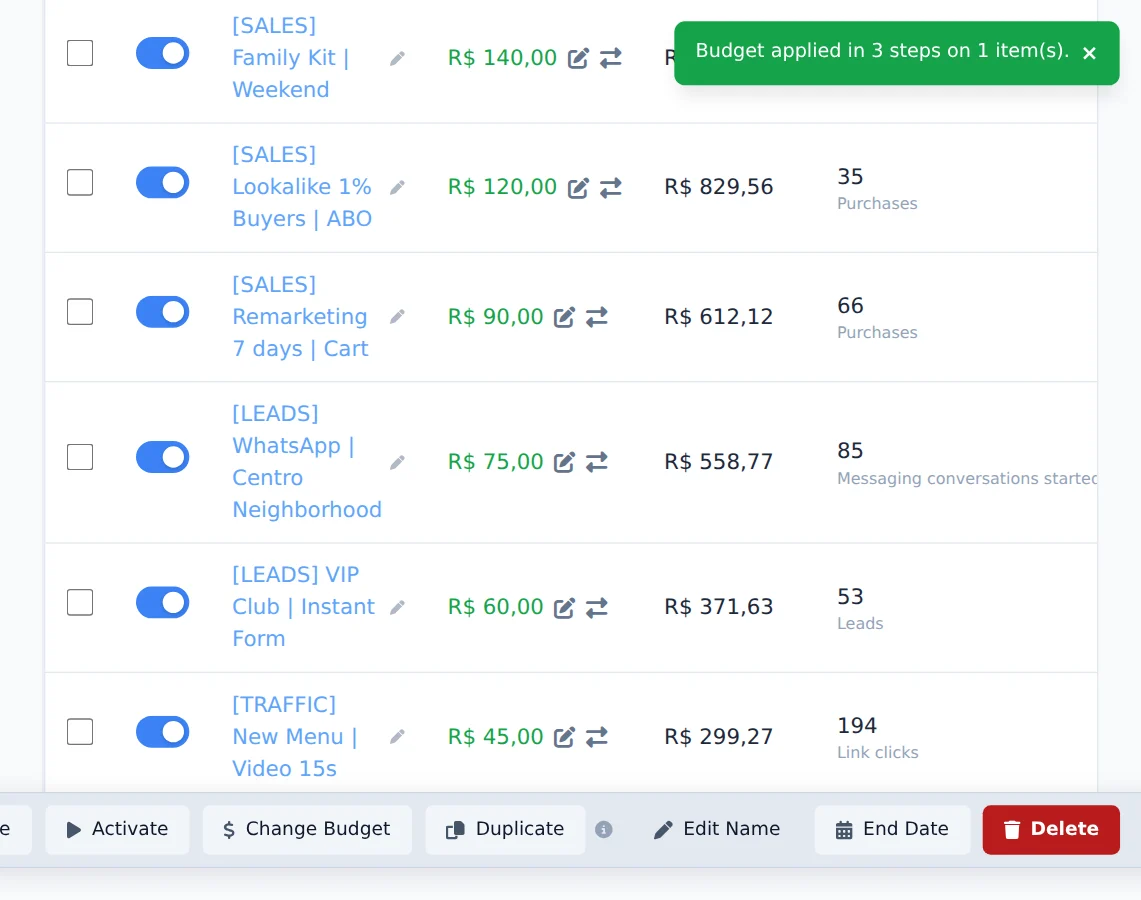Tick checkbox for New Menu Video 15s
Screen dimensions: 1141x900
pos(80,732)
